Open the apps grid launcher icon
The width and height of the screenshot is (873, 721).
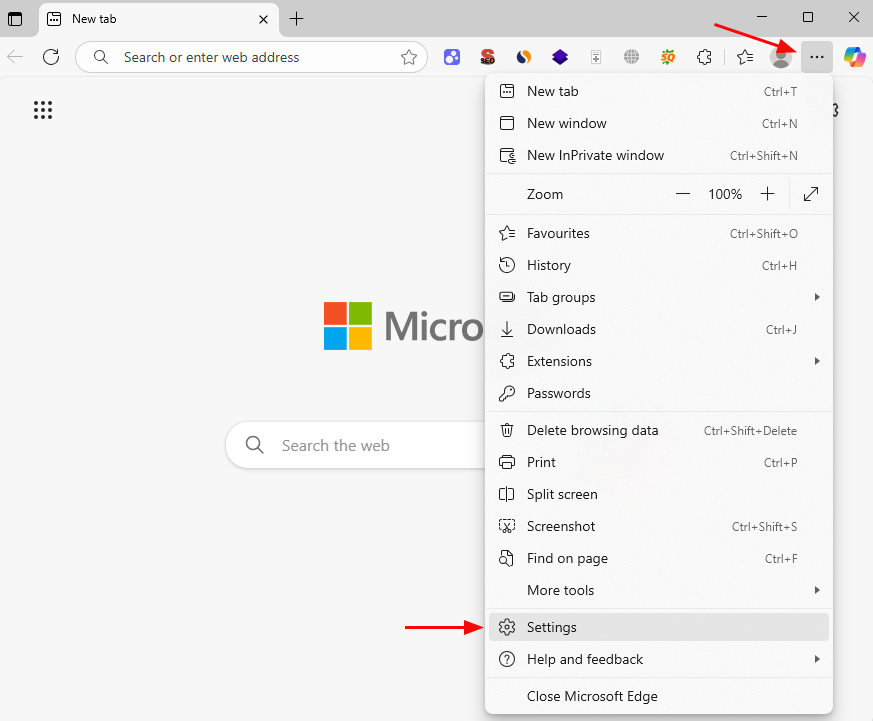(x=43, y=110)
